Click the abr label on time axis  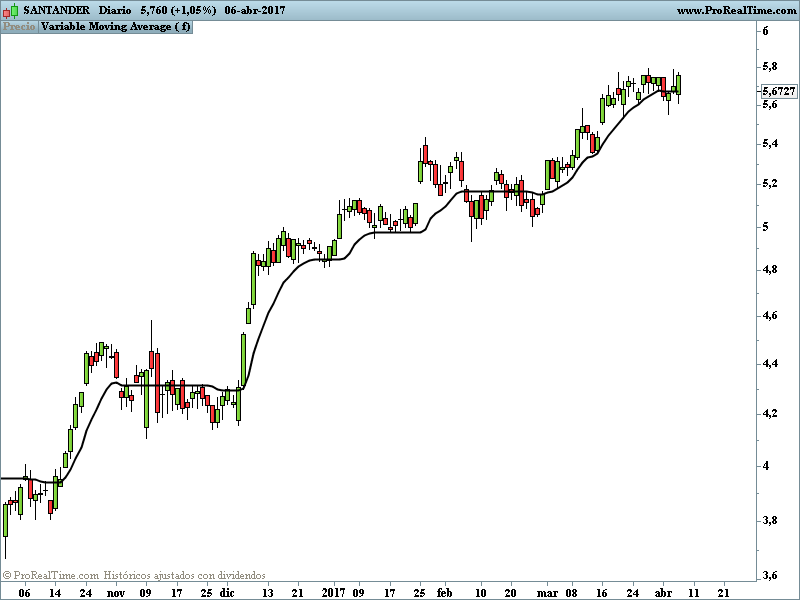[x=663, y=593]
